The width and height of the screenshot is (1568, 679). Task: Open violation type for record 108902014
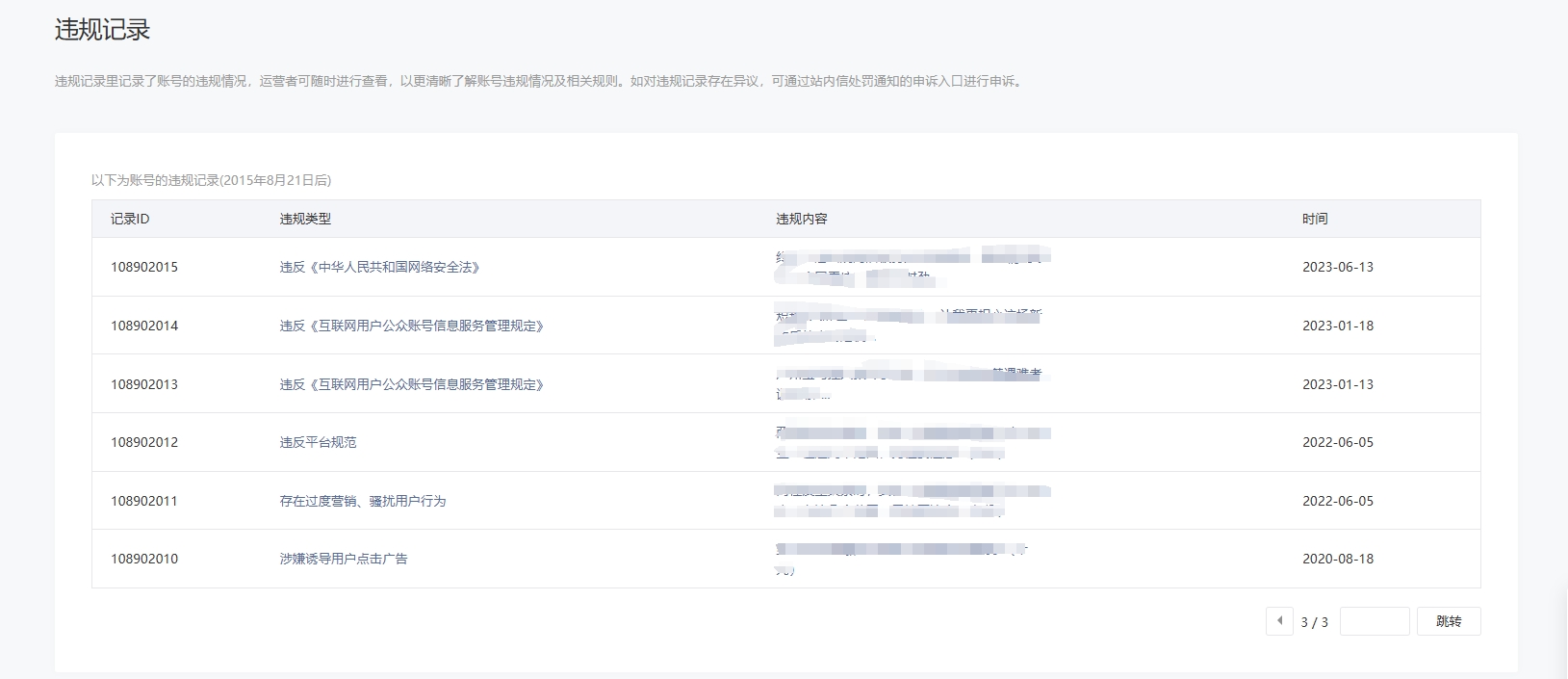412,326
